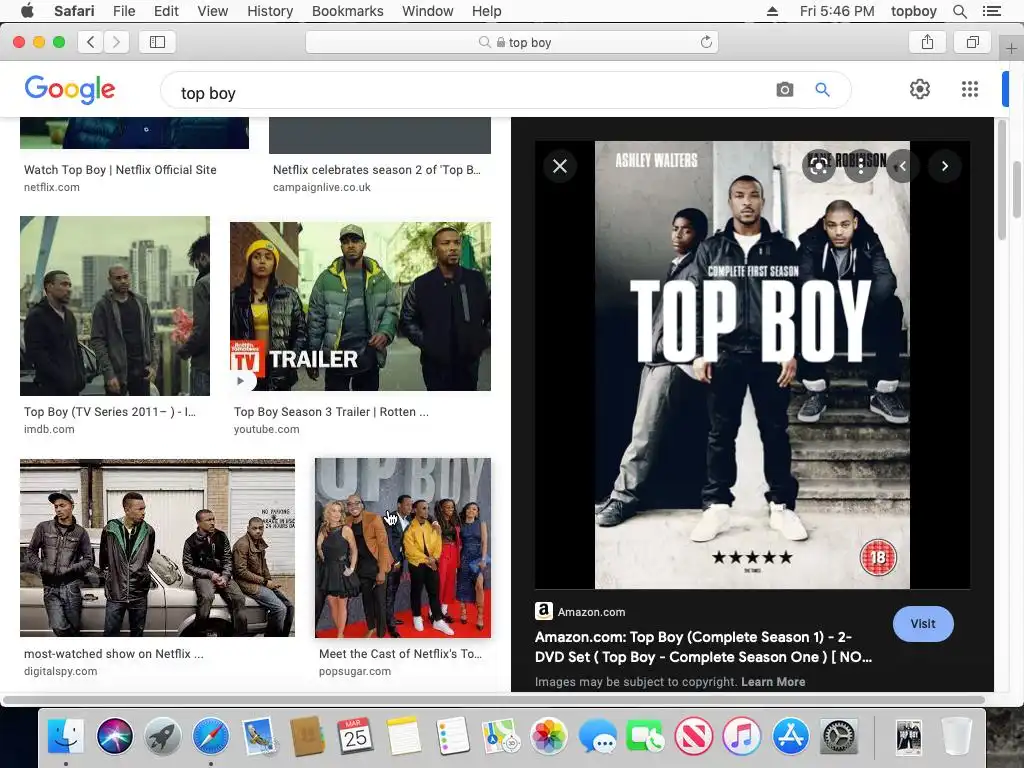The width and height of the screenshot is (1024, 768).
Task: Open the Google apps grid
Action: 970,89
